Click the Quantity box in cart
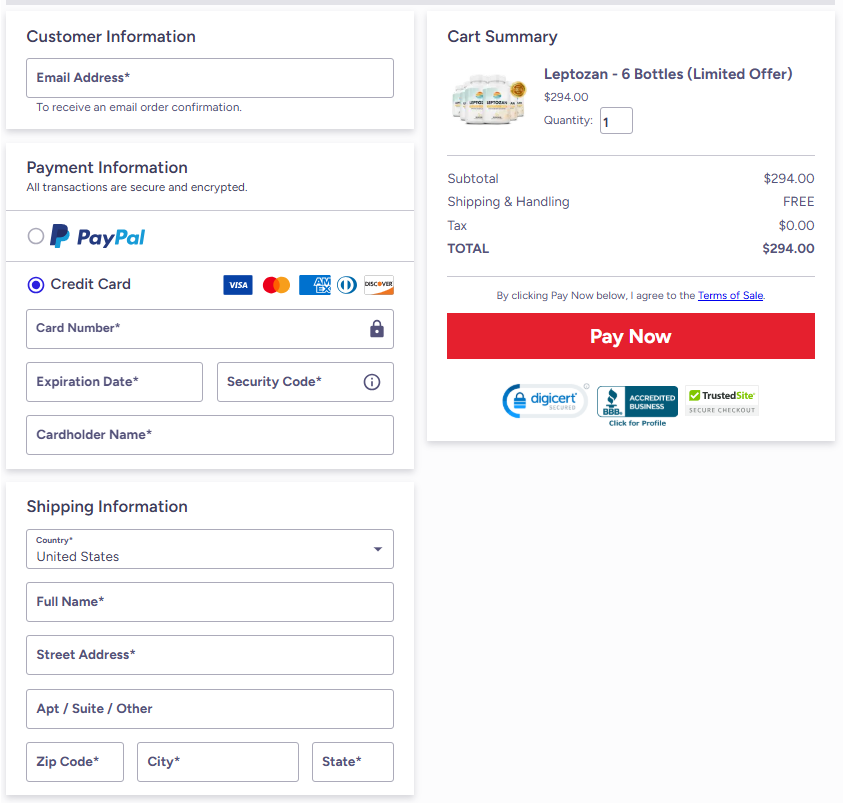The width and height of the screenshot is (843, 803). coord(616,121)
